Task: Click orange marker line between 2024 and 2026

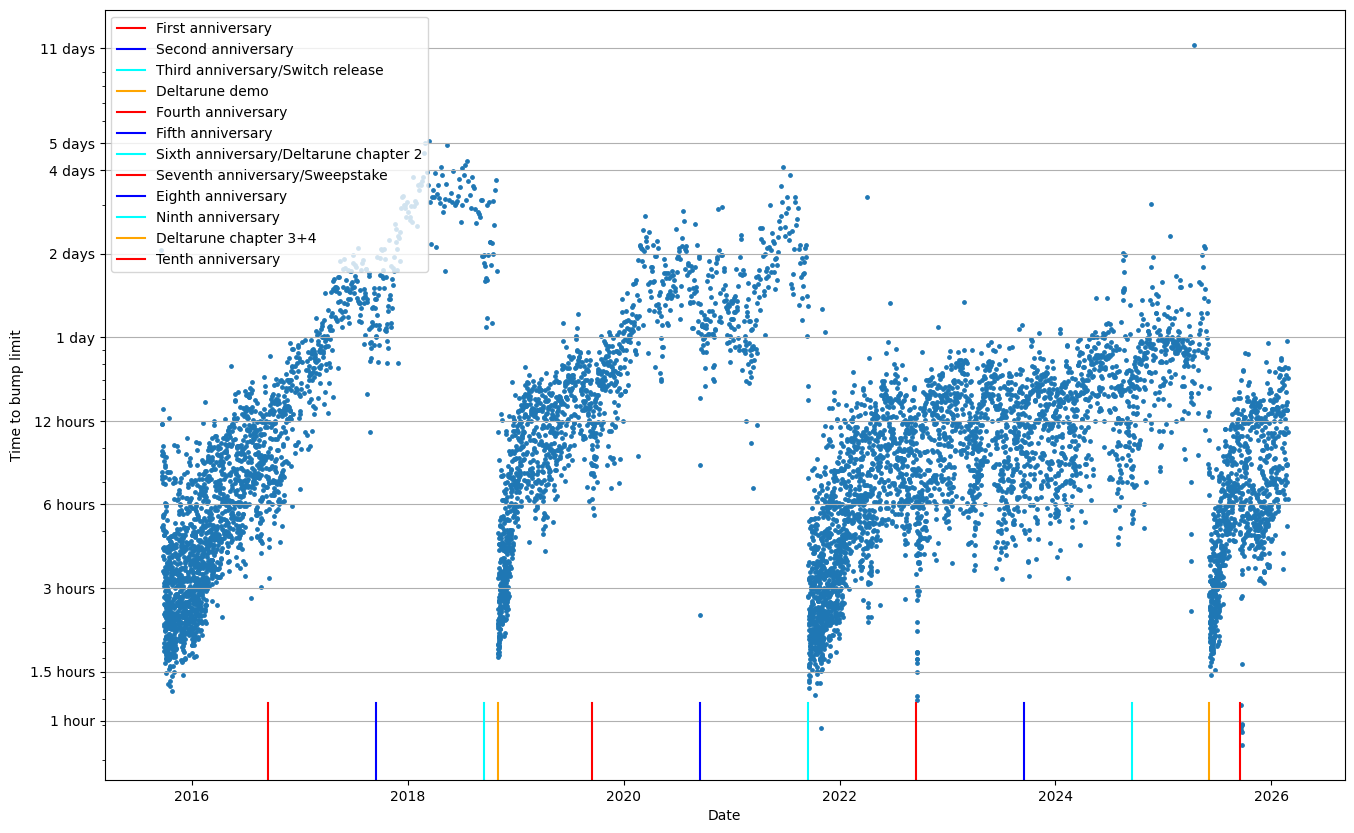Action: [1209, 741]
